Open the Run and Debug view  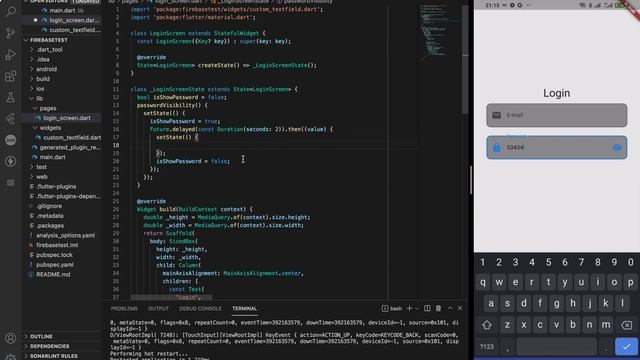(11, 54)
